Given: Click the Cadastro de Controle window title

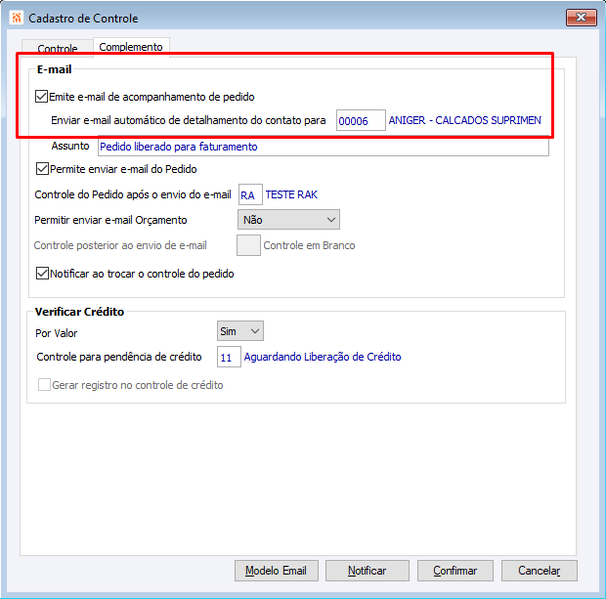Looking at the screenshot, I should click(83, 18).
